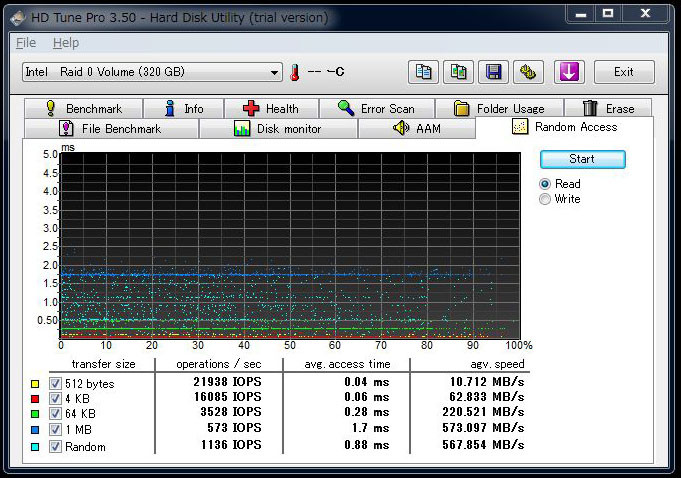The width and height of the screenshot is (681, 478).
Task: Maximize the HD Tune Pro window
Action: (x=608, y=14)
